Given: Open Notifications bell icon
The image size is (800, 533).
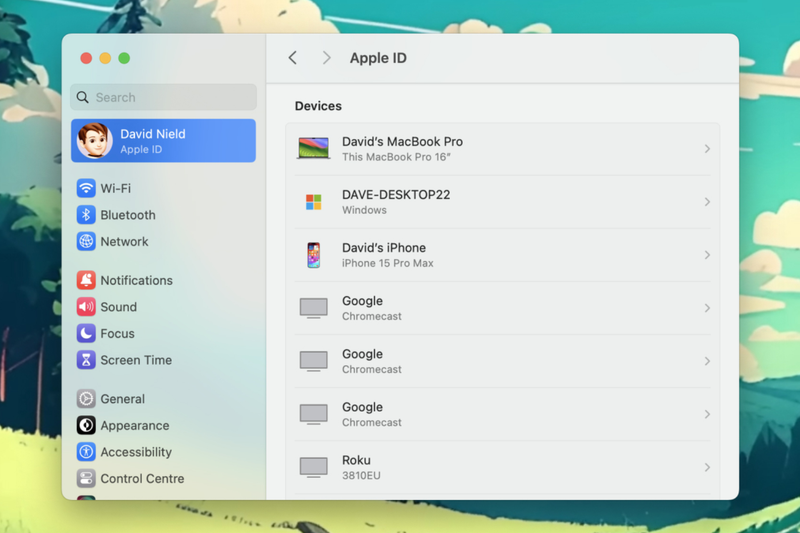Looking at the screenshot, I should tap(86, 281).
